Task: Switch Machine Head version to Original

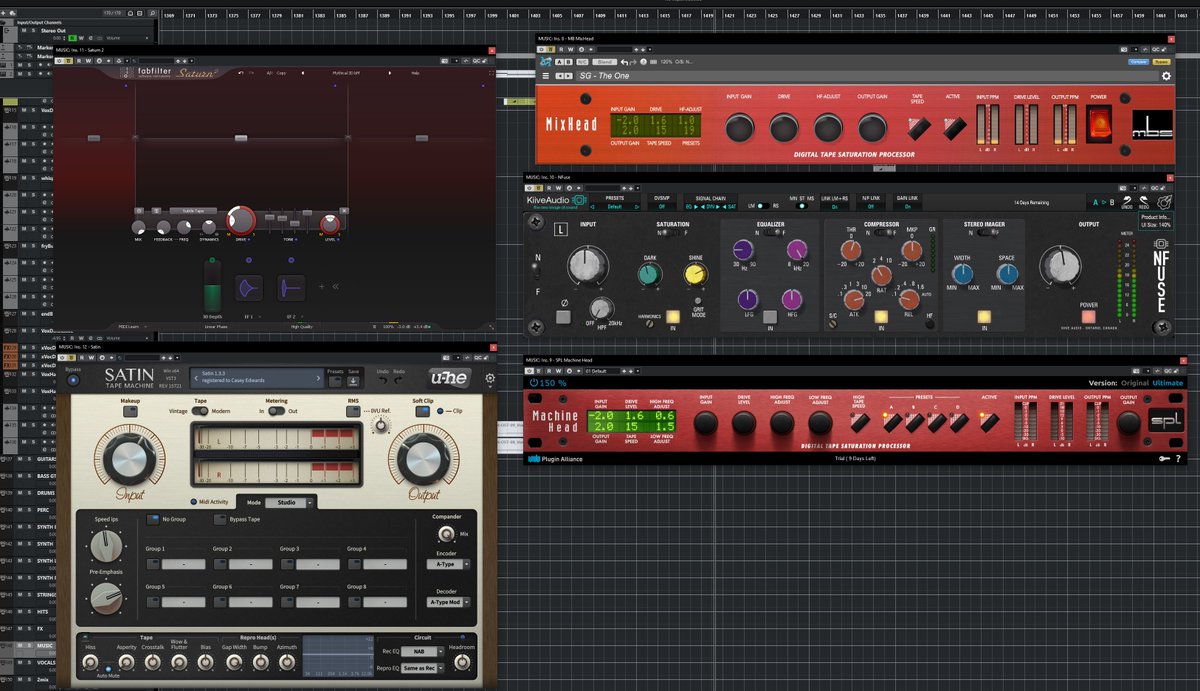Action: (x=1134, y=383)
